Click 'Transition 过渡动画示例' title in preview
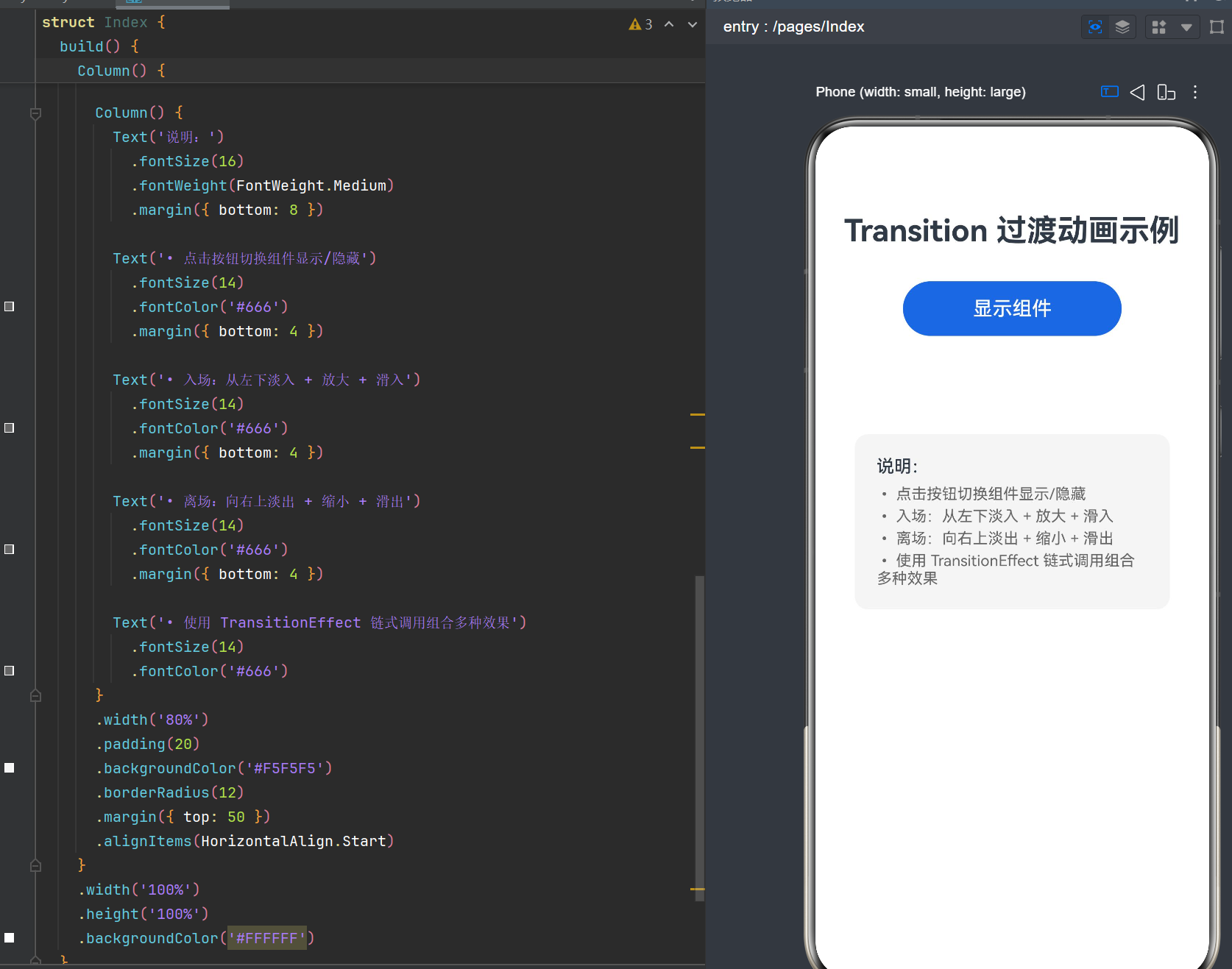This screenshot has height=969, width=1232. (x=1011, y=230)
